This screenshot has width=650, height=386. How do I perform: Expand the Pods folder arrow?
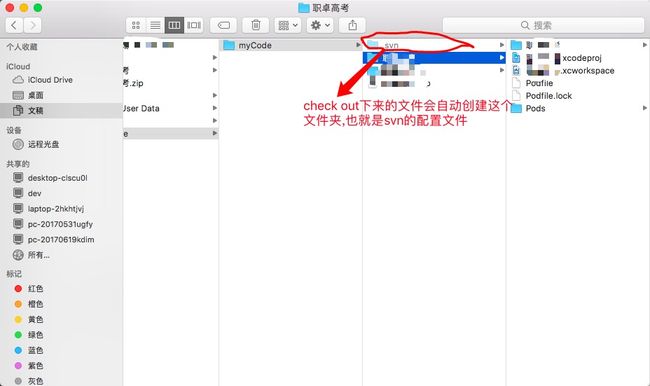(645, 108)
